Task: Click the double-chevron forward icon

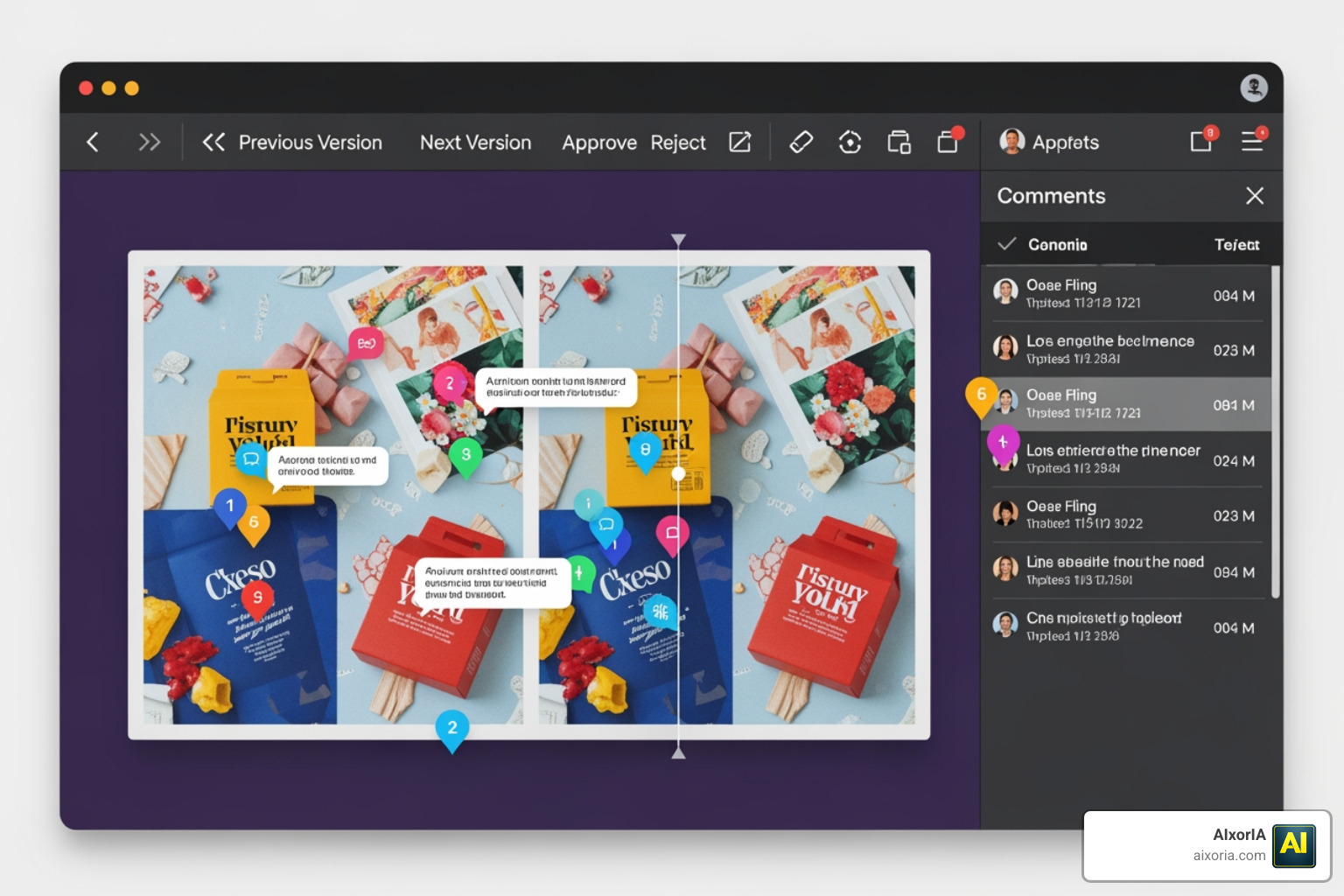Action: 150,142
